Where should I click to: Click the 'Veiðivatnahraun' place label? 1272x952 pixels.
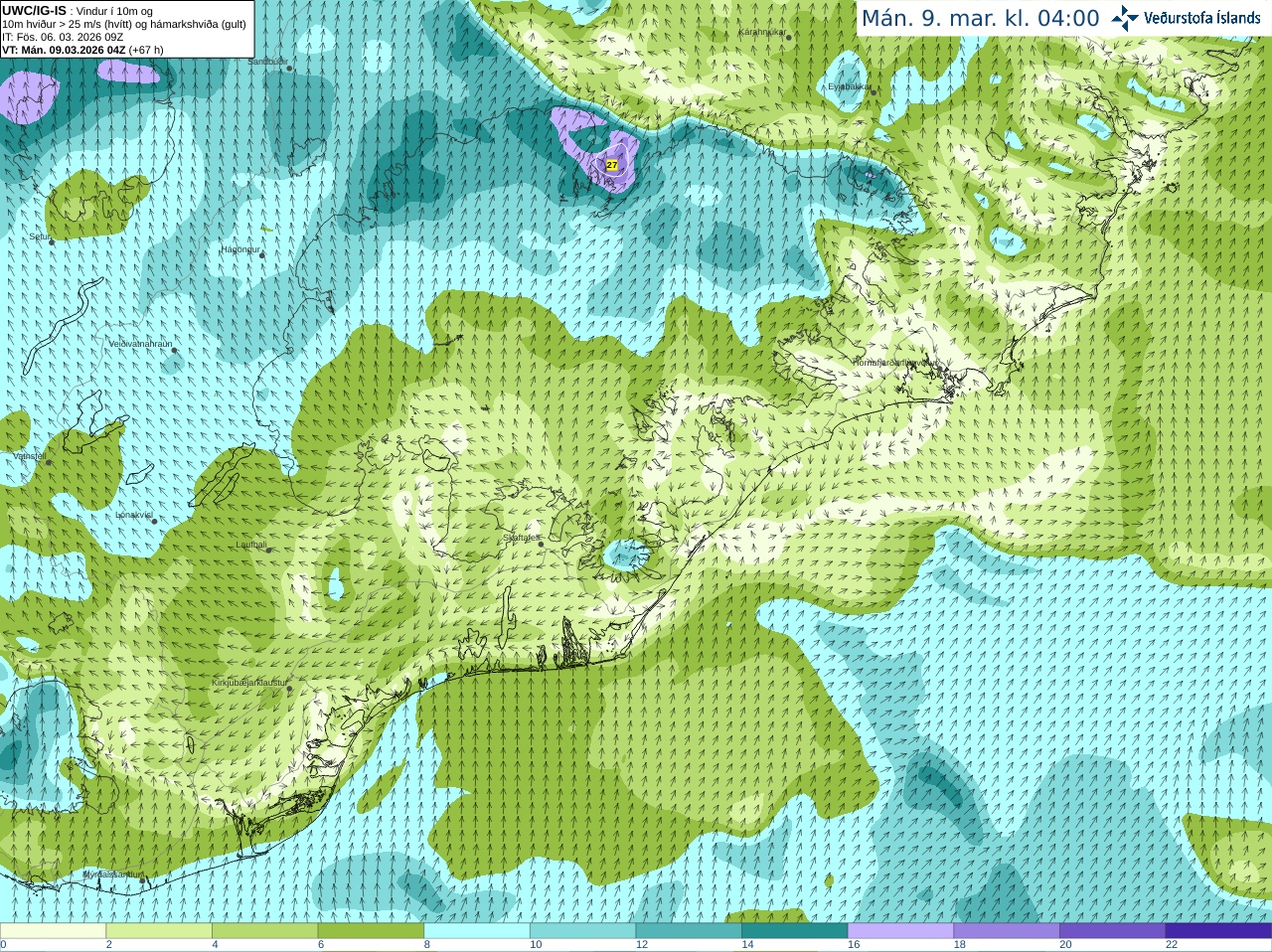pyautogui.click(x=140, y=344)
